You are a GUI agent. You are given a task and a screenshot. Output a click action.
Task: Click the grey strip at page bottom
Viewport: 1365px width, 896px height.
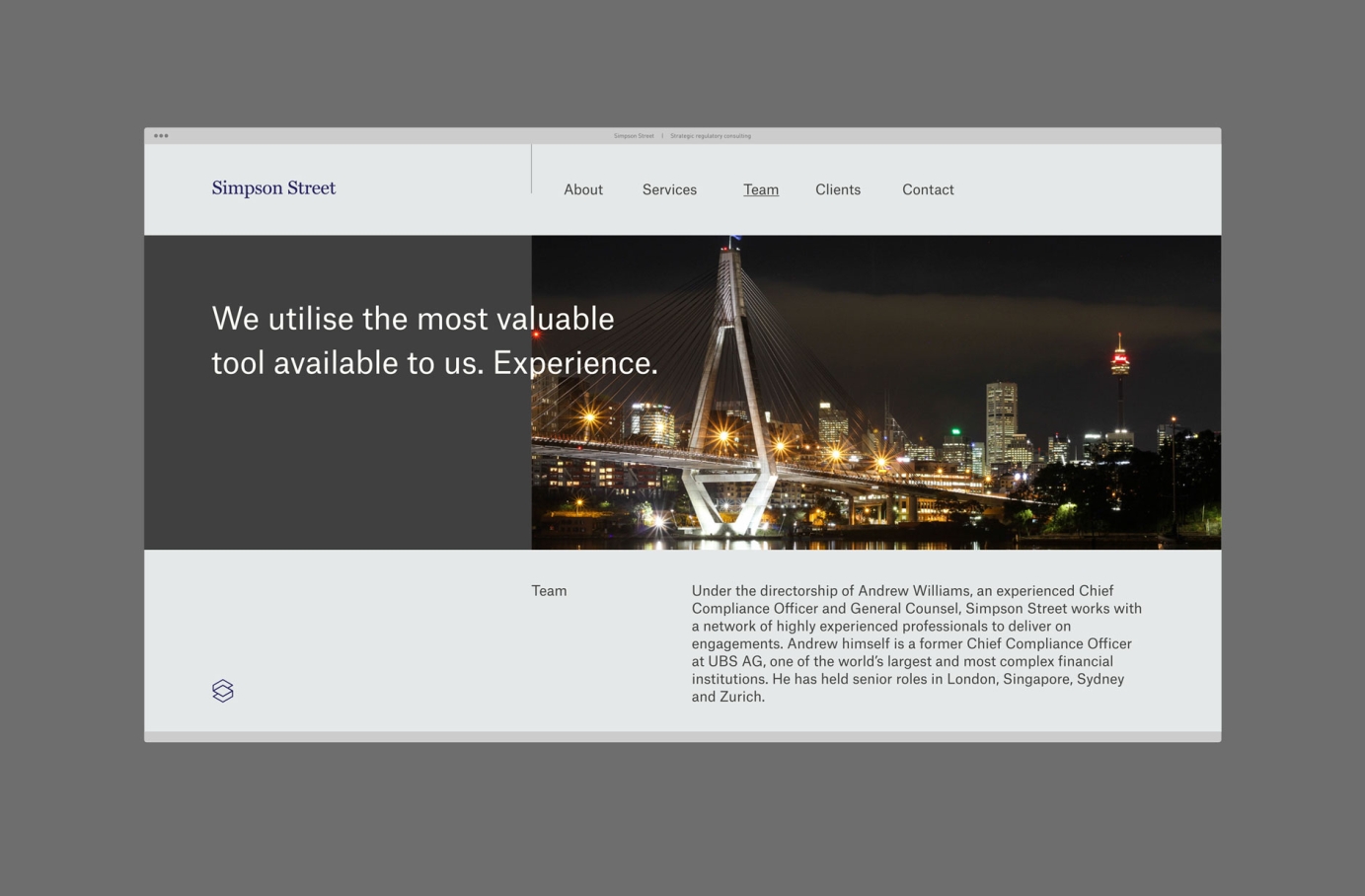[682, 737]
